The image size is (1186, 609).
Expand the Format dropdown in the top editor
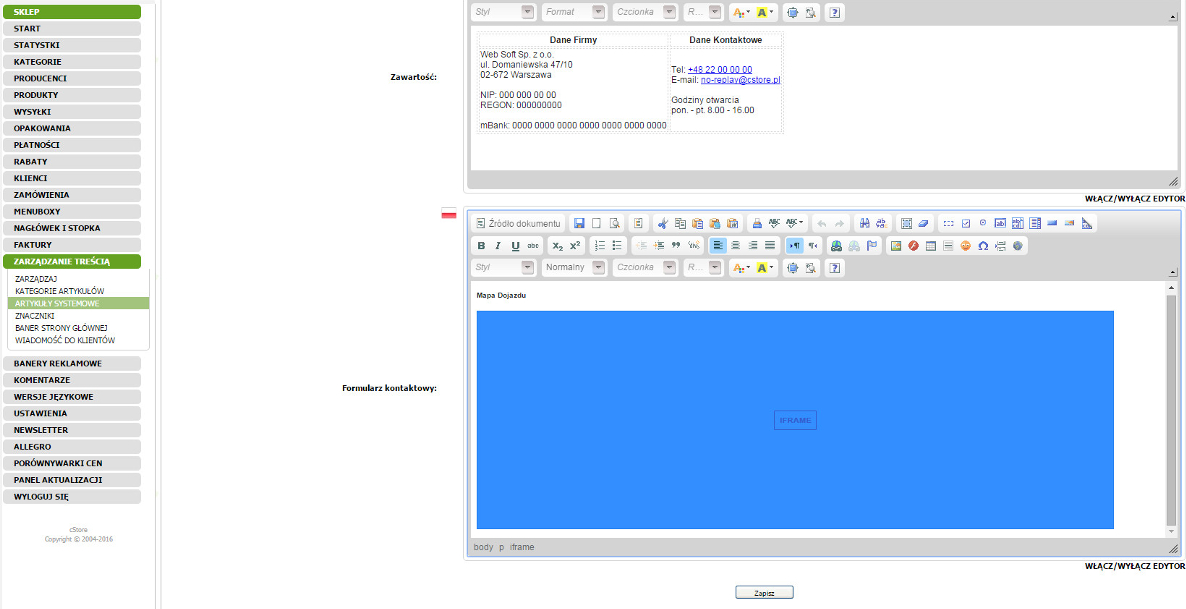[574, 12]
